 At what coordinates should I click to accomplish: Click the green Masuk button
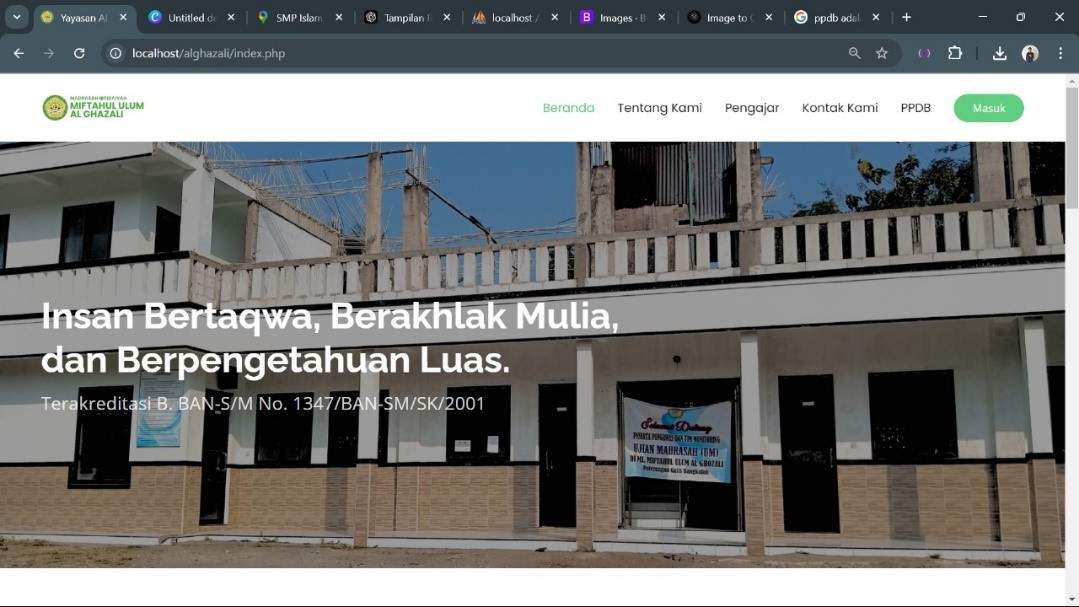pos(988,107)
